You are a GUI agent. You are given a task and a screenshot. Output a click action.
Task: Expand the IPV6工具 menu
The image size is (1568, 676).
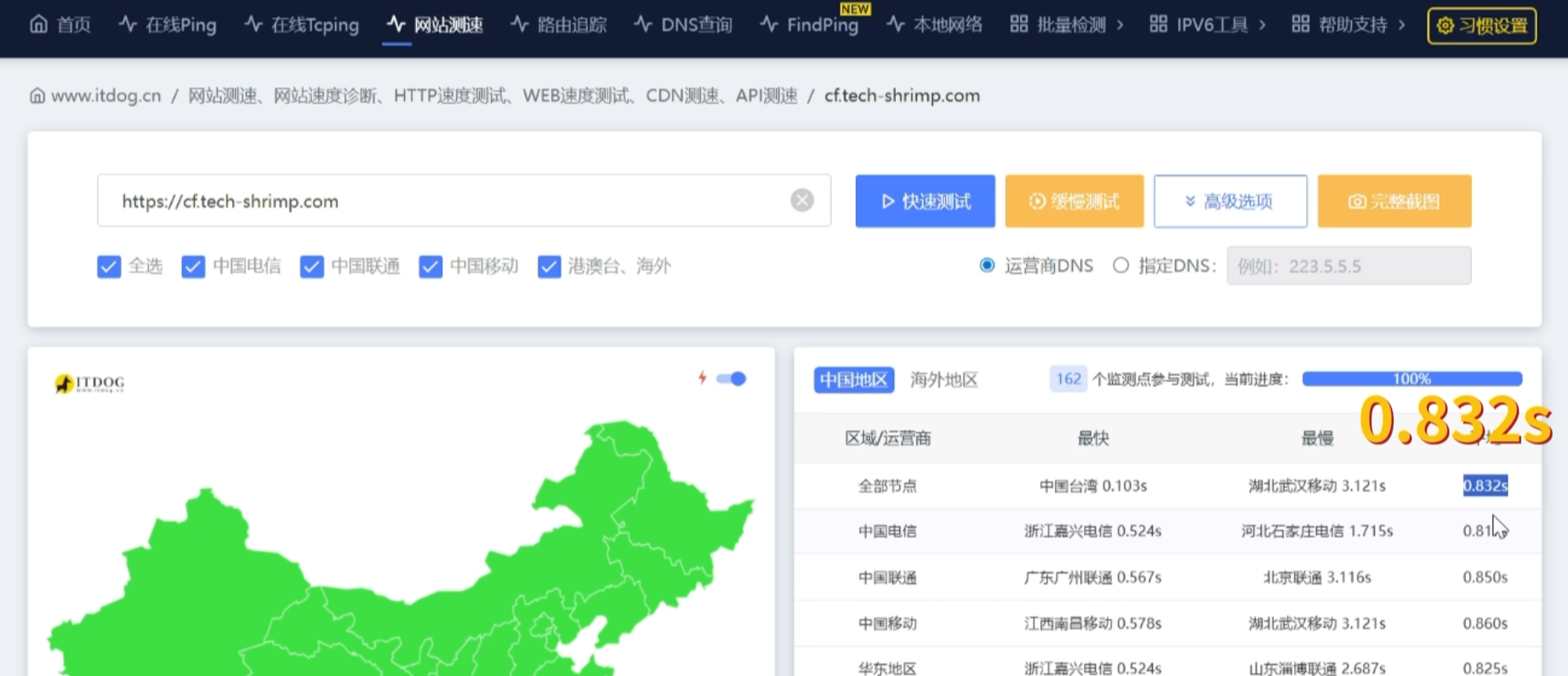[x=1207, y=26]
